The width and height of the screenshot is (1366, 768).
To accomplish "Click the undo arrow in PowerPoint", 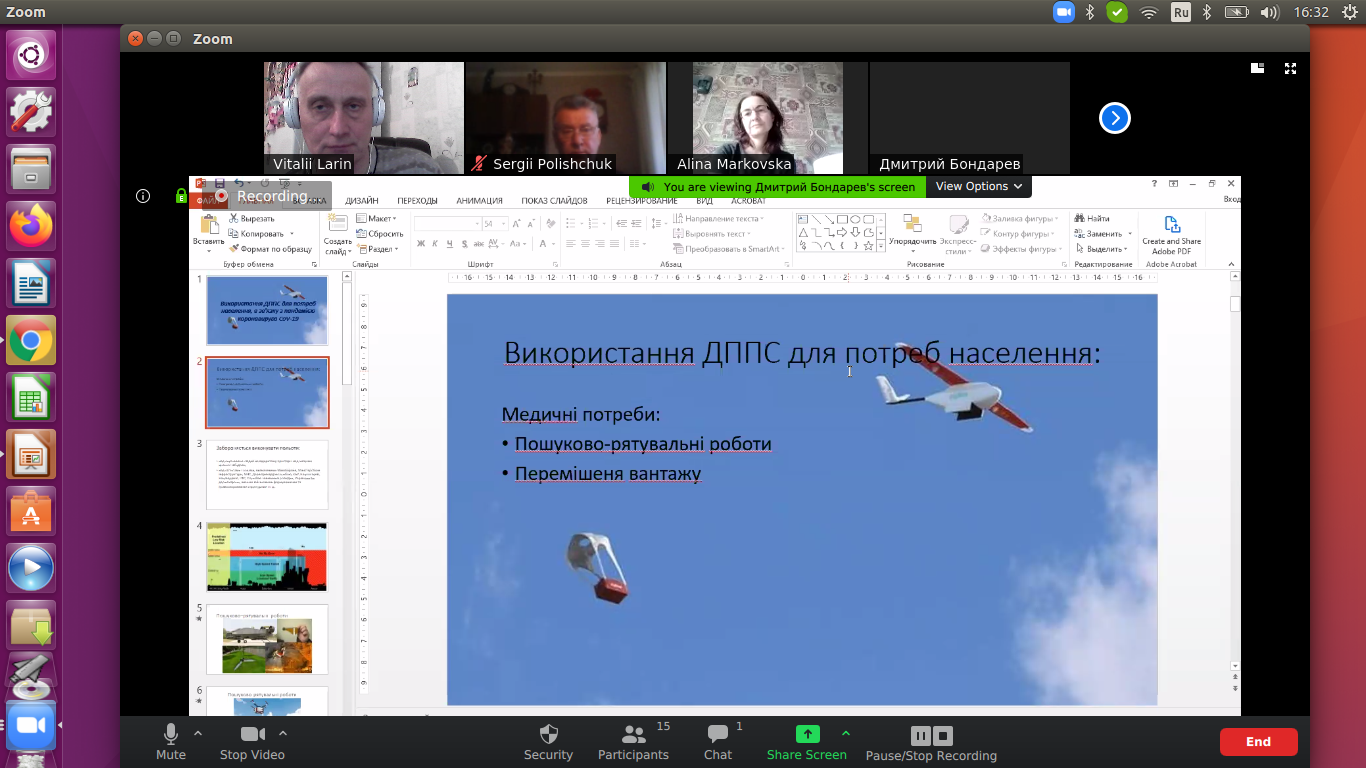I will (237, 183).
